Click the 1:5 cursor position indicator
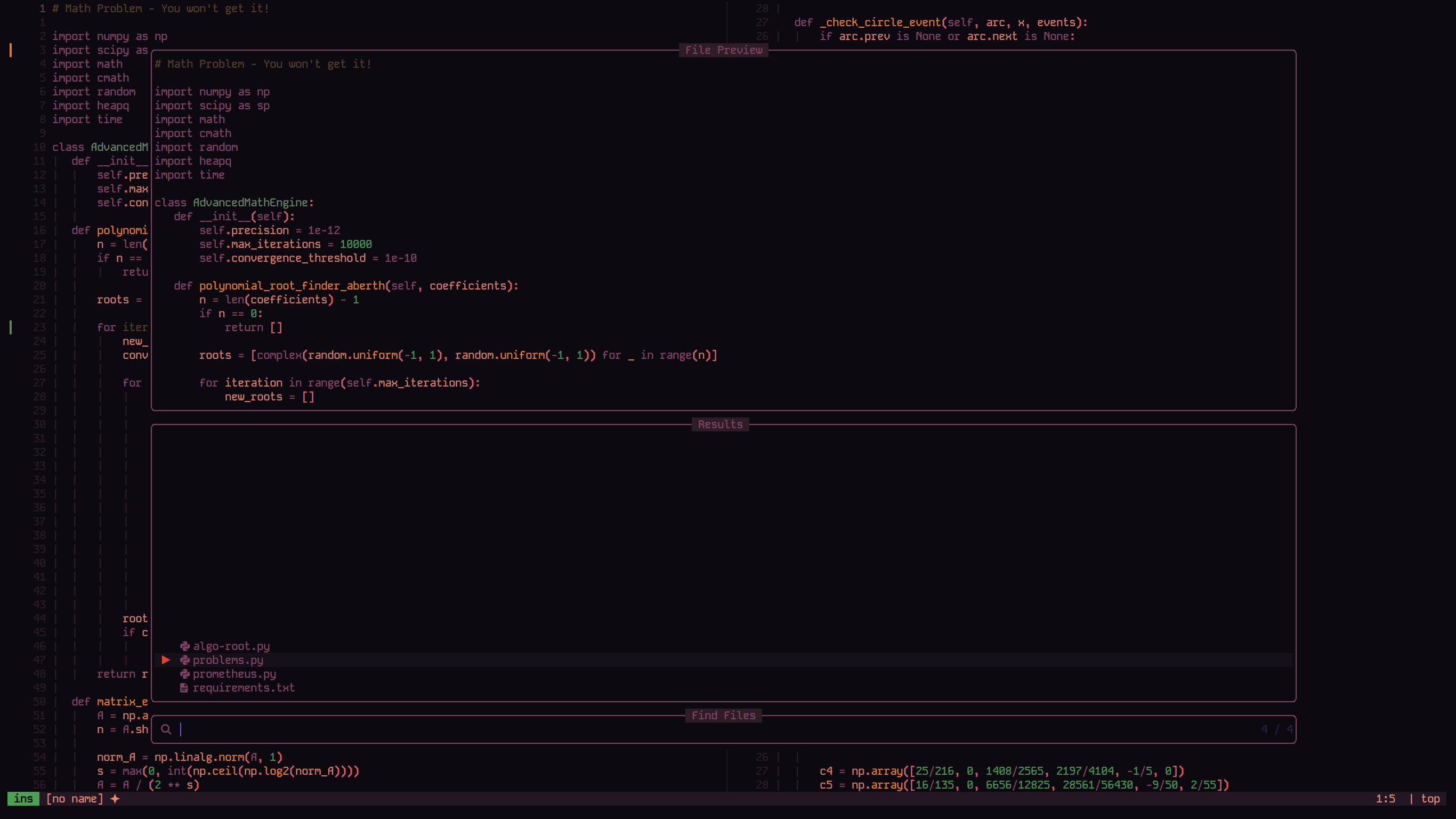This screenshot has width=1456, height=819. [x=1385, y=799]
